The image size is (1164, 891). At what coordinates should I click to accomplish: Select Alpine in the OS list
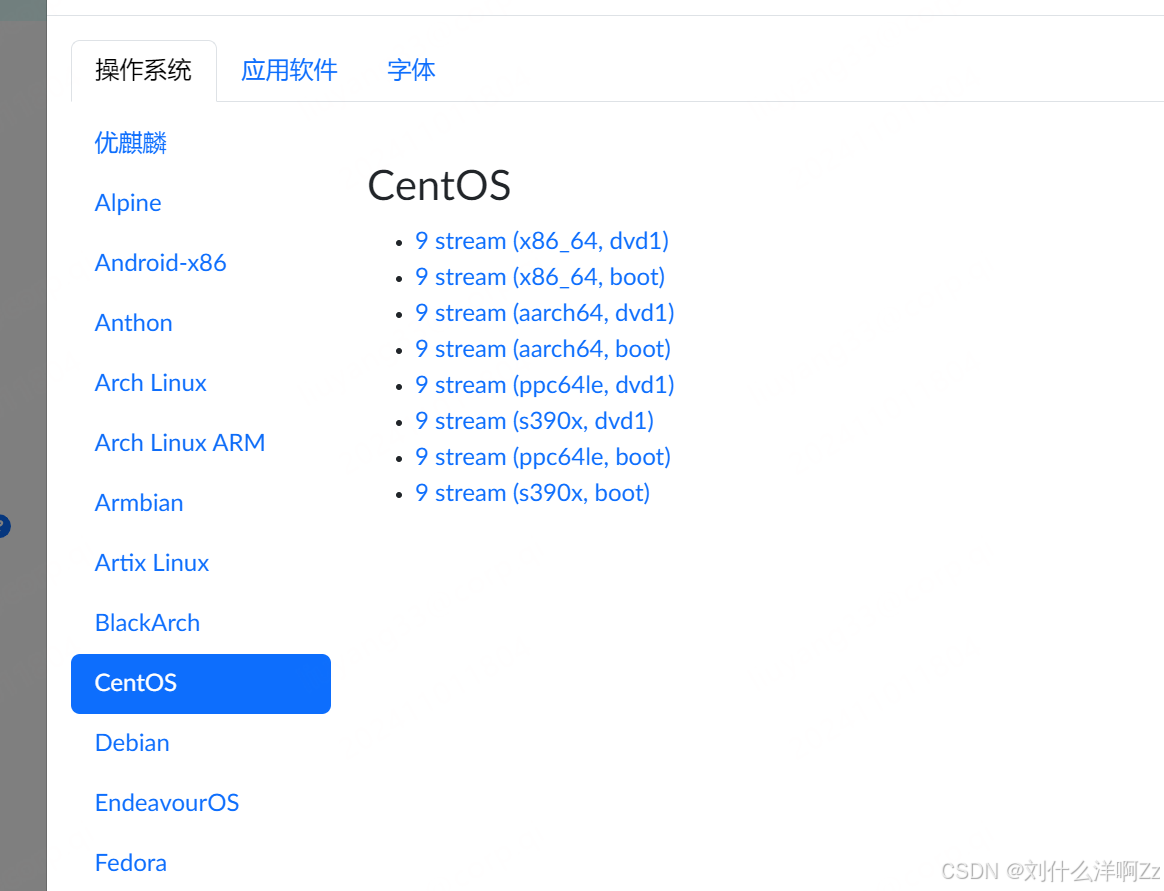tap(128, 203)
